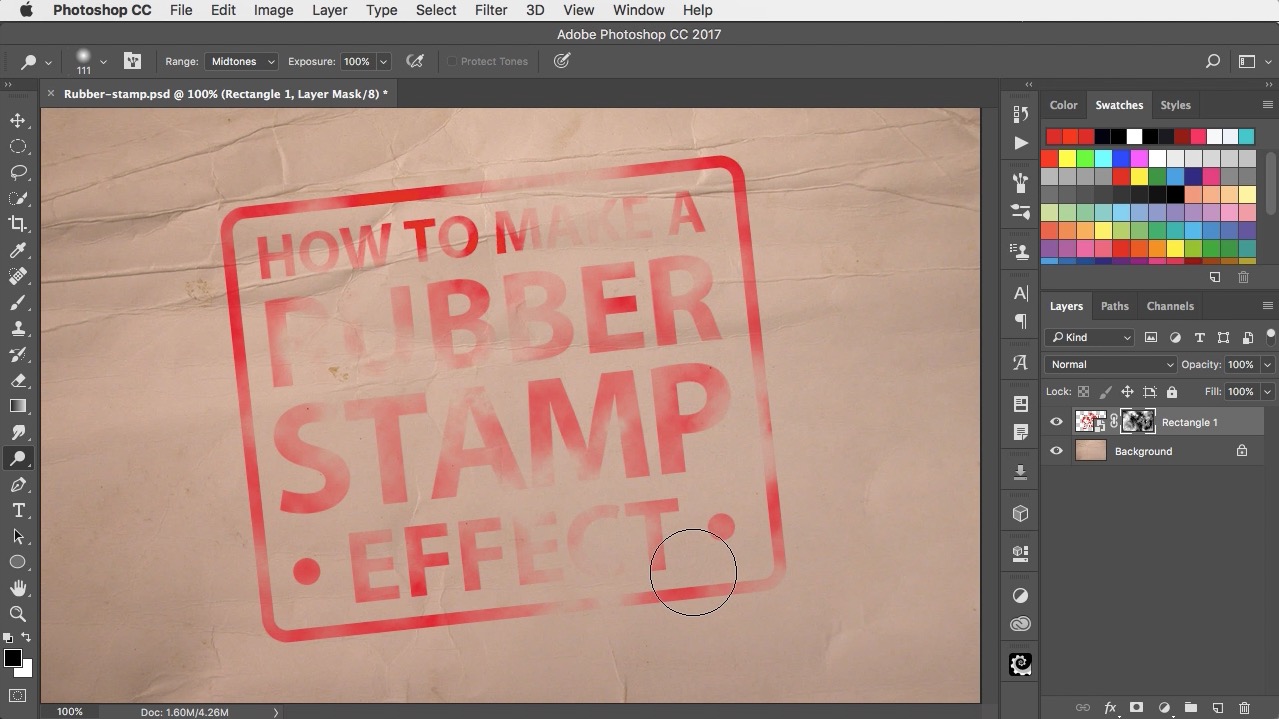The width and height of the screenshot is (1279, 719).
Task: Select the Crop tool
Action: click(18, 224)
